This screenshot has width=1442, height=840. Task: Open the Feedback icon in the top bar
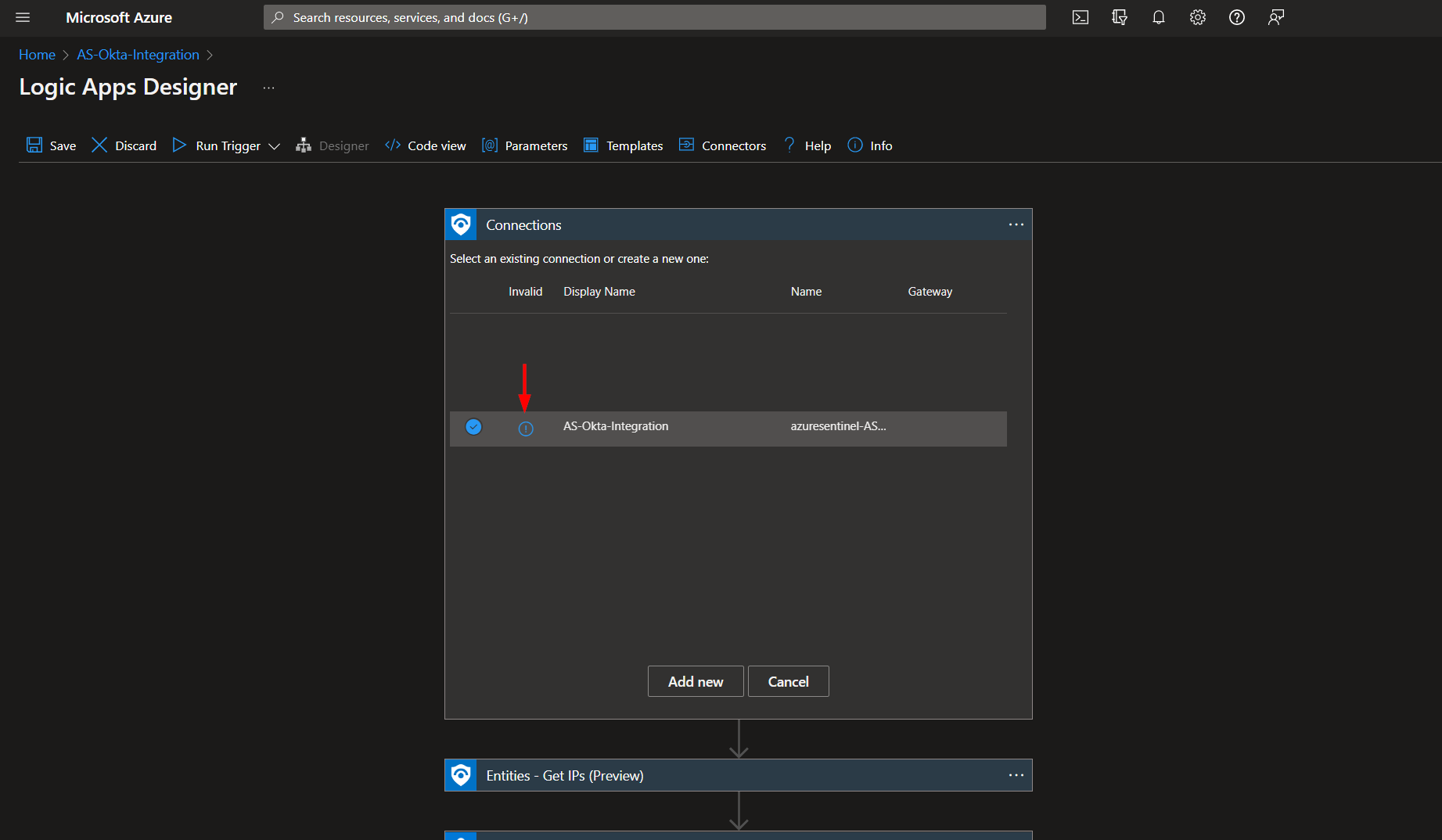[1276, 17]
